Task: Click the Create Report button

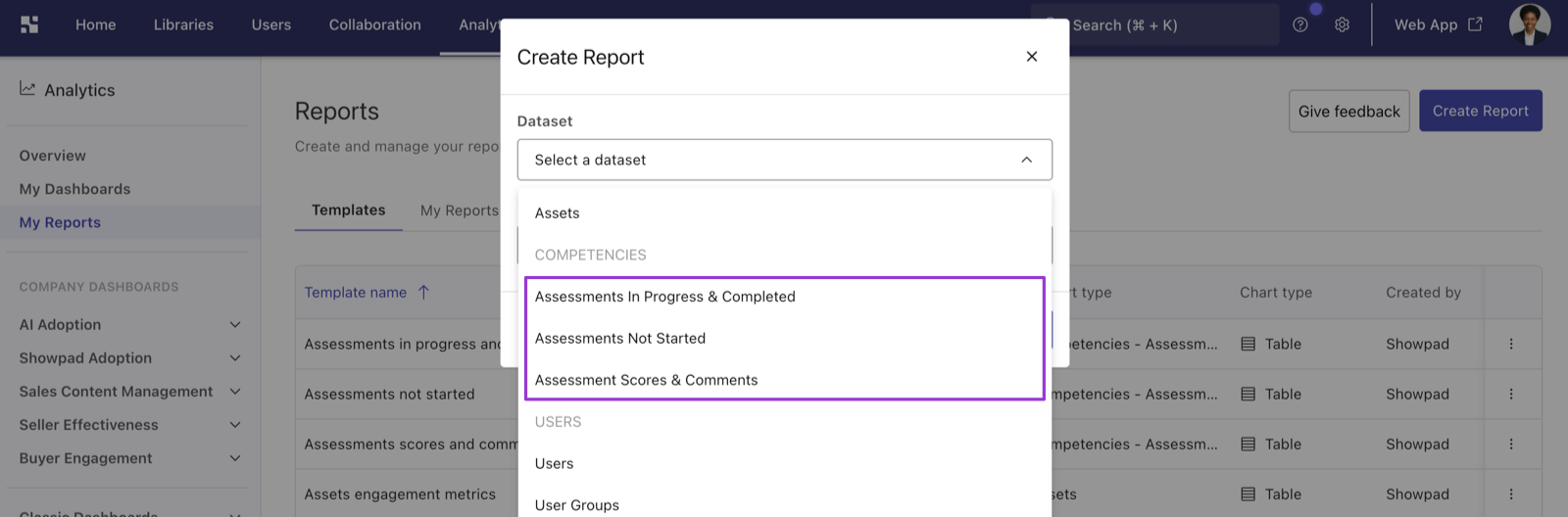Action: (x=1481, y=112)
